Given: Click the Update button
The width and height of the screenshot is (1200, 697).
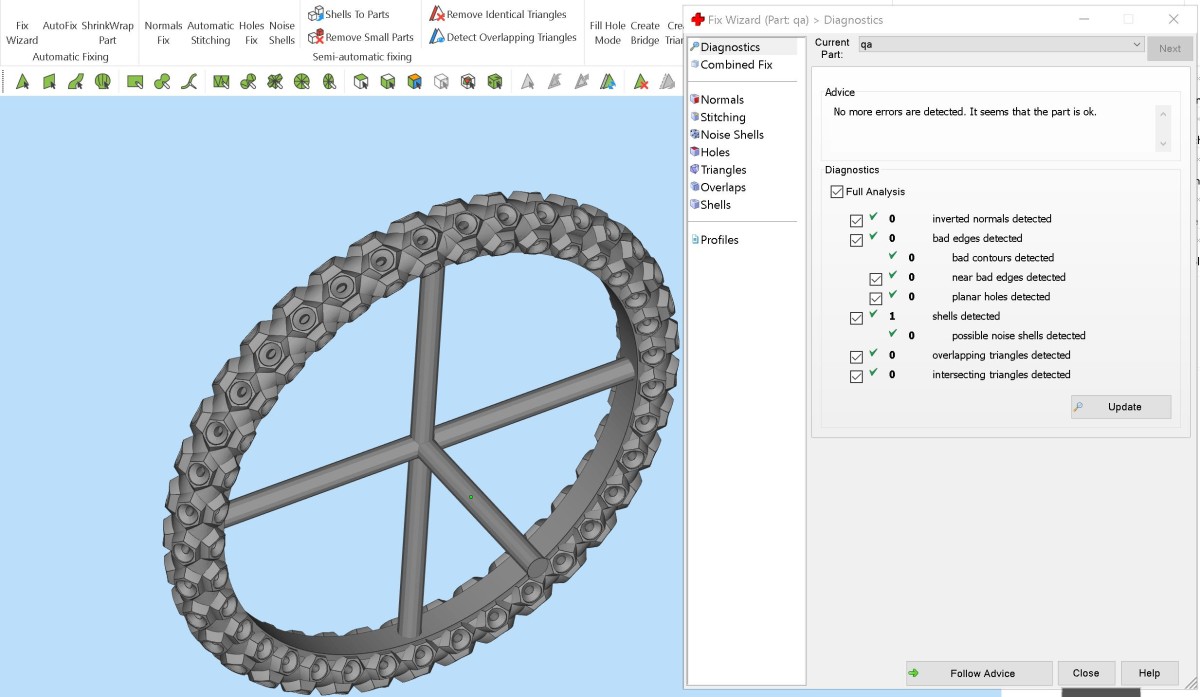Looking at the screenshot, I should (x=1121, y=407).
